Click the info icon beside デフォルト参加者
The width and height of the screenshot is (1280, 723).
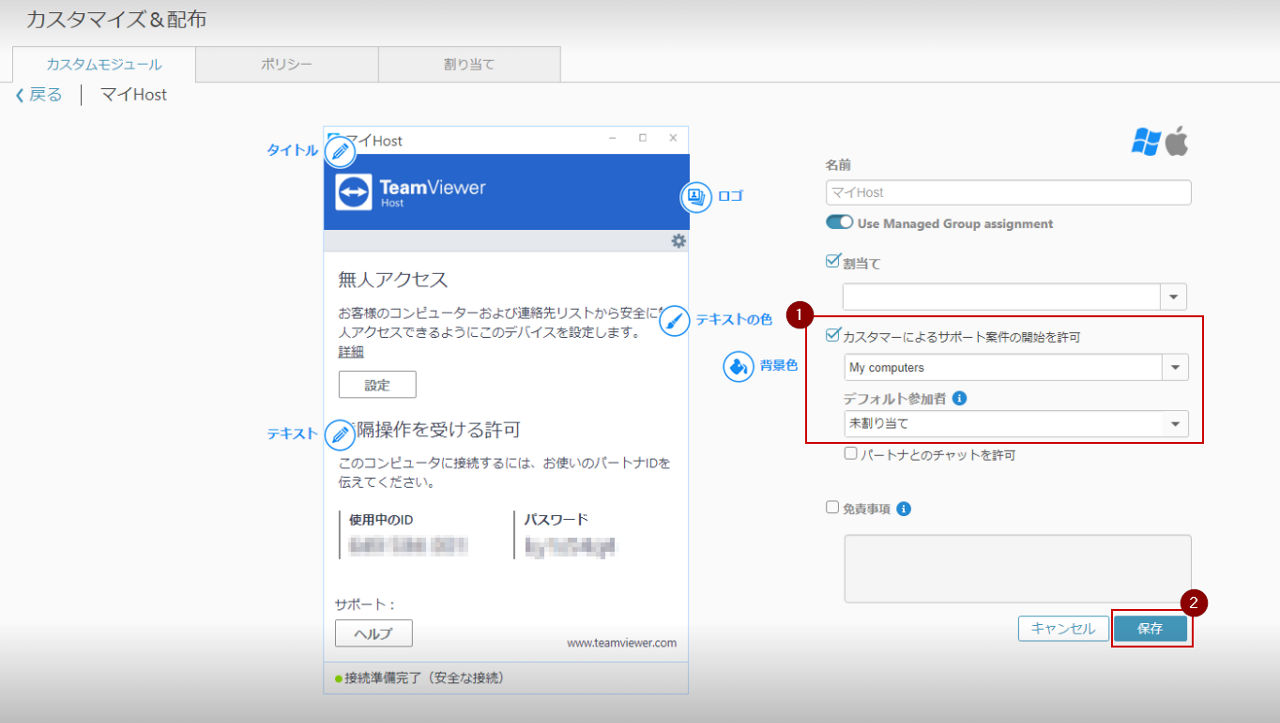[960, 398]
